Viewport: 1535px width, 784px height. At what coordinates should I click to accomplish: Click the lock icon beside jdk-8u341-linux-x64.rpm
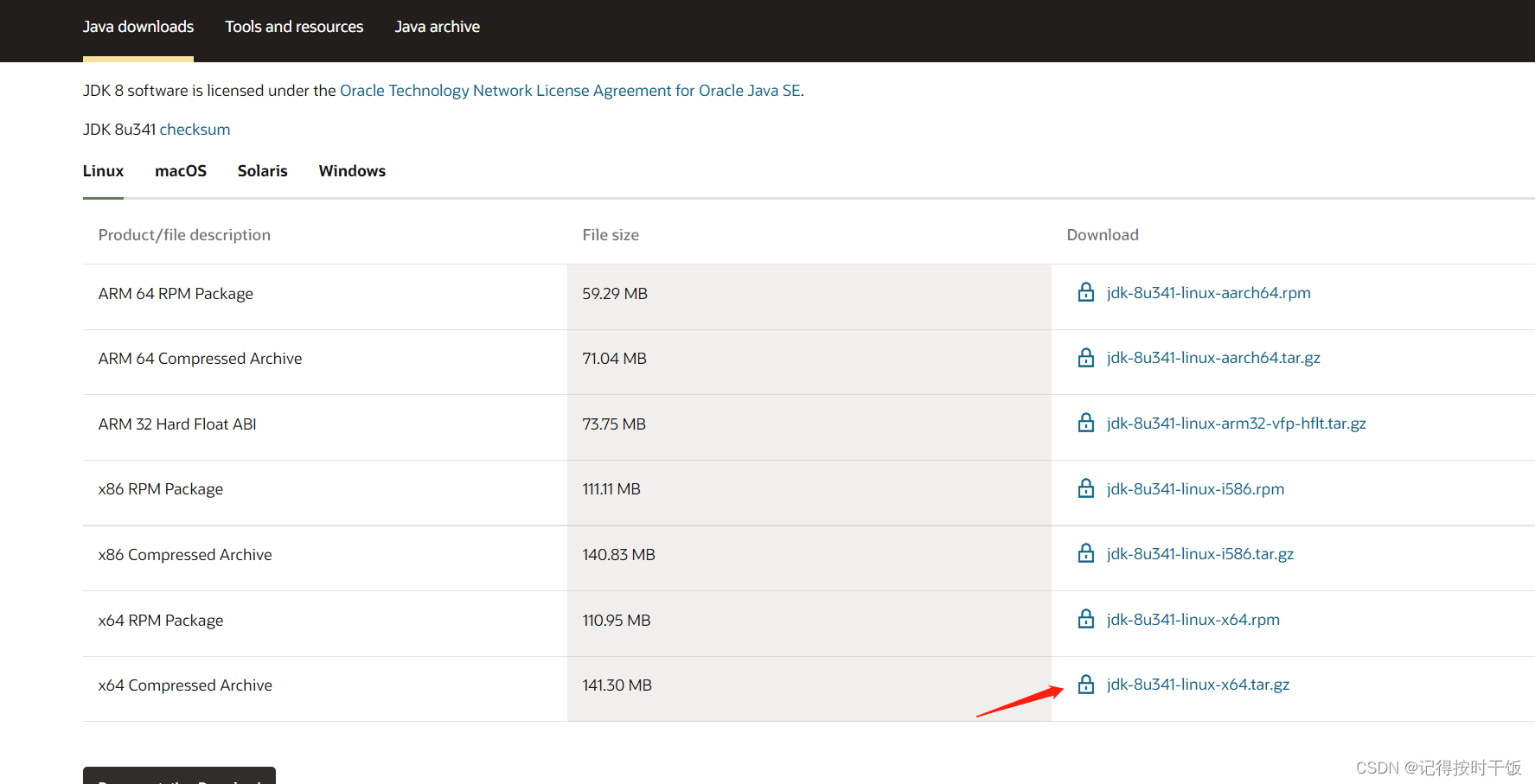click(x=1086, y=619)
